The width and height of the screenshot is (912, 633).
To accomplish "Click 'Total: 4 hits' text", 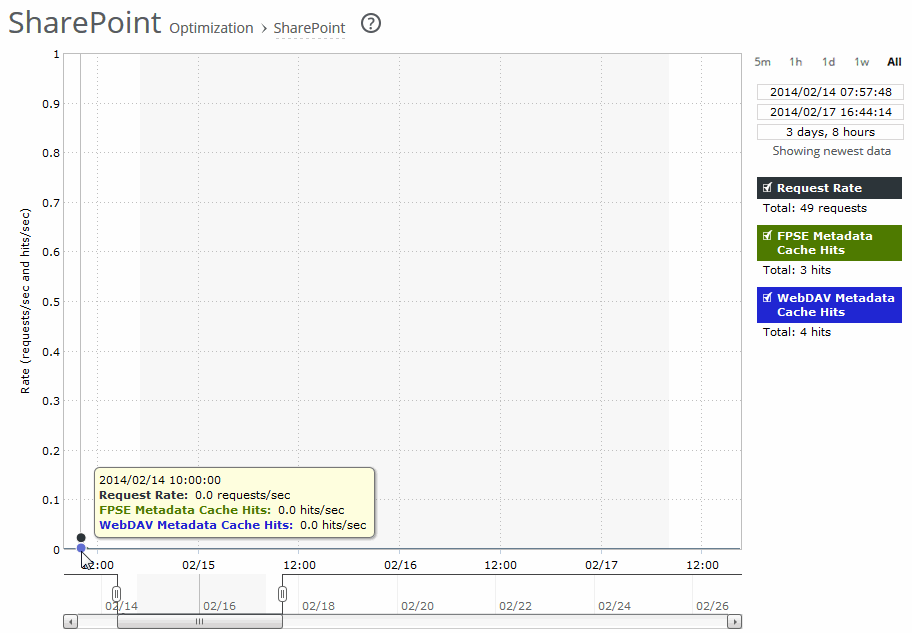I will pyautogui.click(x=797, y=332).
